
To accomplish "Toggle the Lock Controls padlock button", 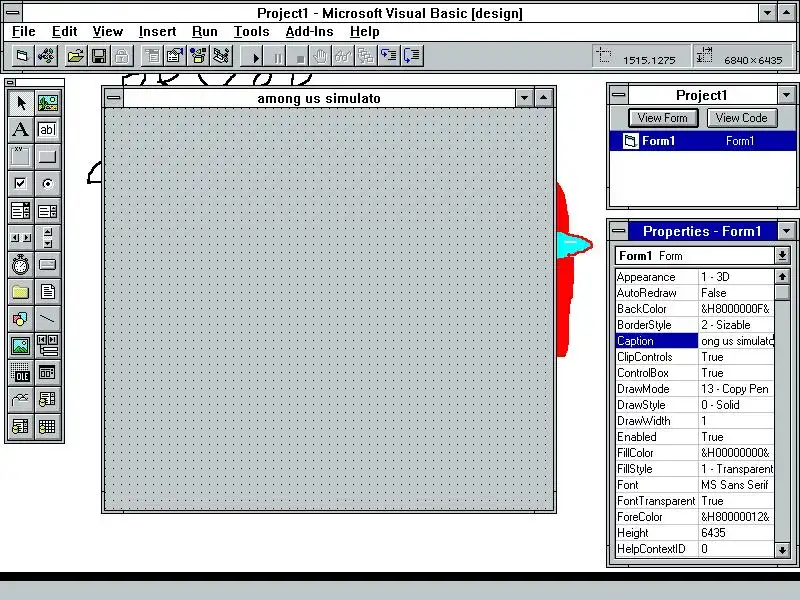I will click(x=122, y=56).
